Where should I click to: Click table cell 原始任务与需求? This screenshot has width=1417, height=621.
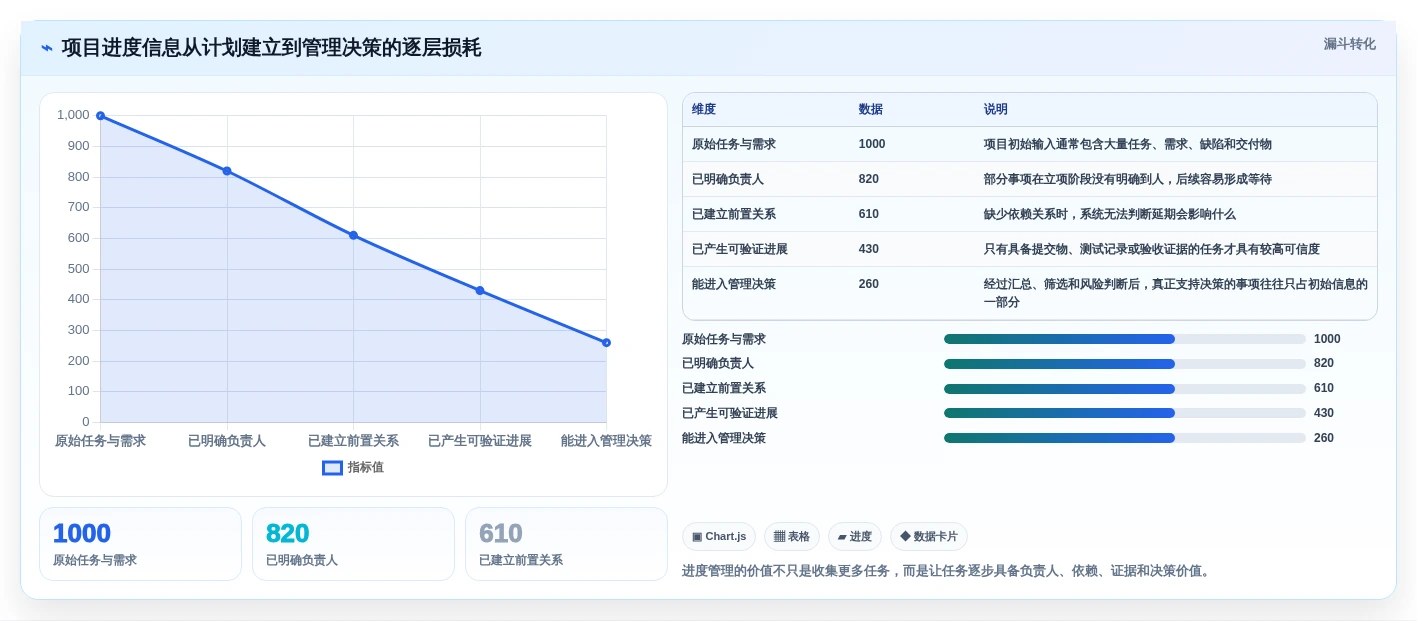(734, 144)
